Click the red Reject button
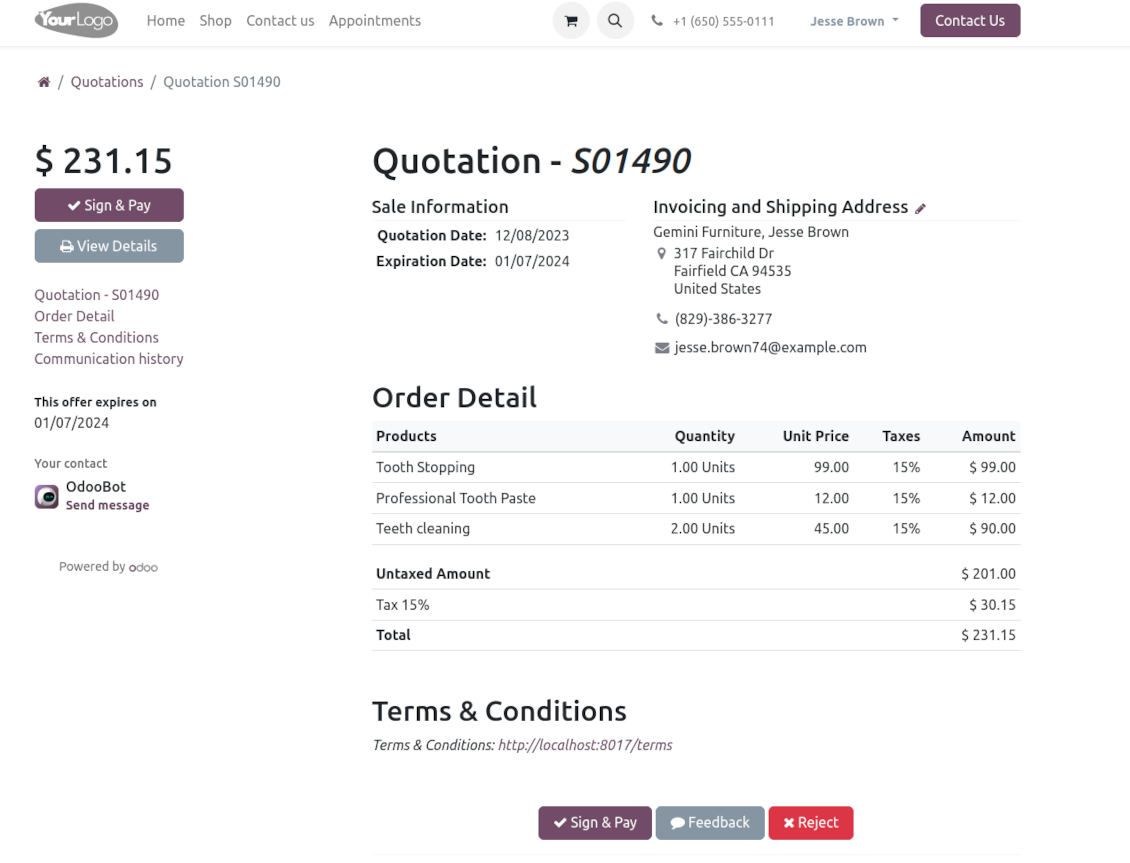Viewport: 1130px width, 863px height. point(810,823)
